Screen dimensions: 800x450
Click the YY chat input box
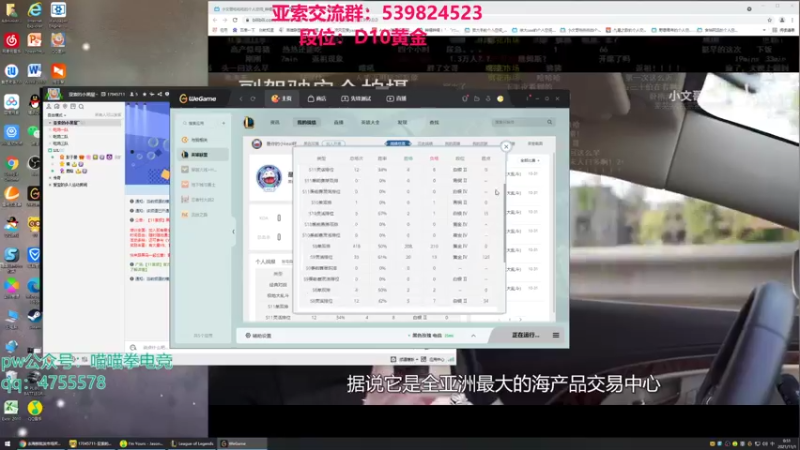click(x=153, y=347)
